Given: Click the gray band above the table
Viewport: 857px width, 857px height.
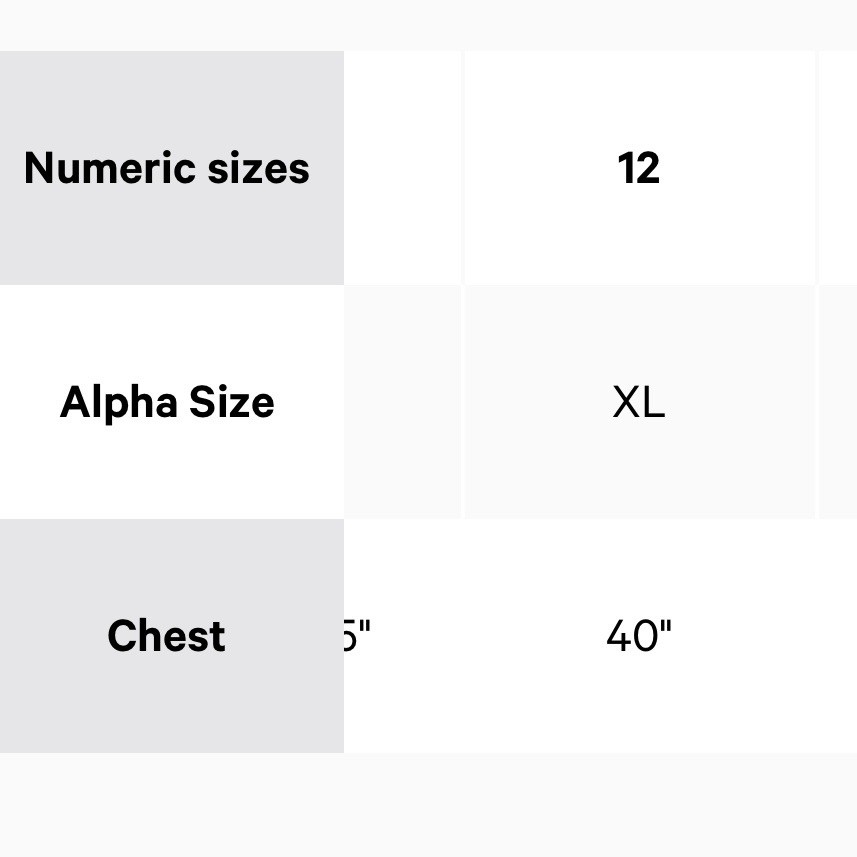Looking at the screenshot, I should point(428,25).
